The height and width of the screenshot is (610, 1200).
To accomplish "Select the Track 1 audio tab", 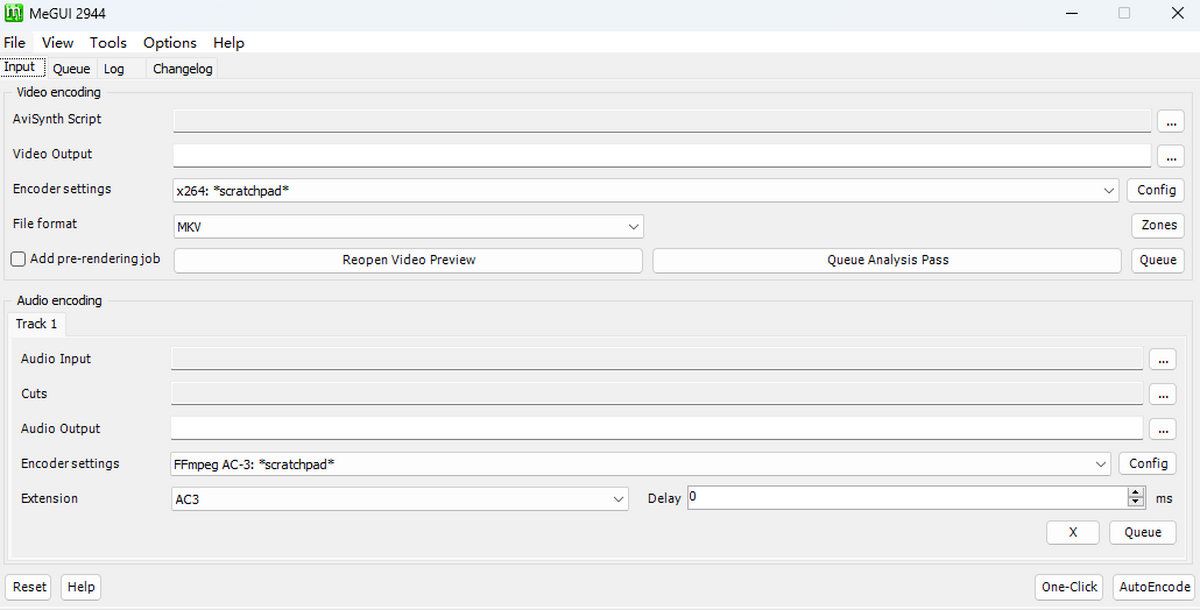I will pos(37,324).
